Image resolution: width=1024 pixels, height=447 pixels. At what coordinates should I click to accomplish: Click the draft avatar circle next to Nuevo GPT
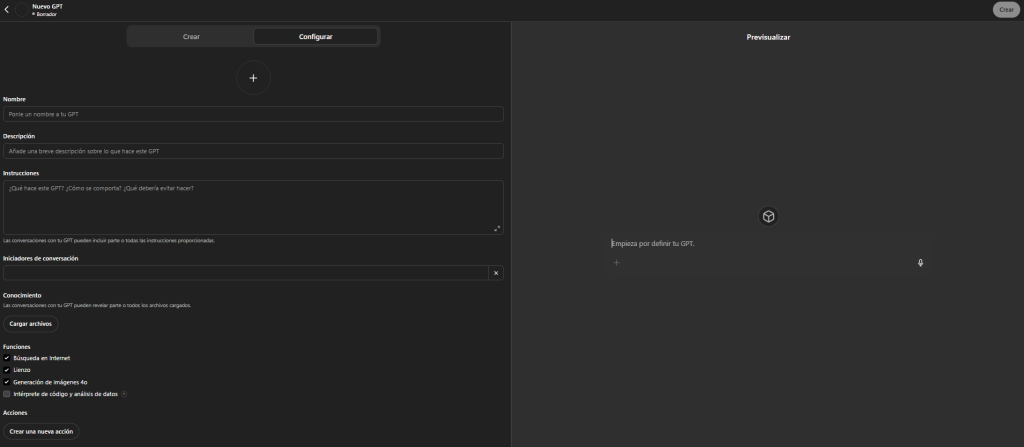point(21,9)
